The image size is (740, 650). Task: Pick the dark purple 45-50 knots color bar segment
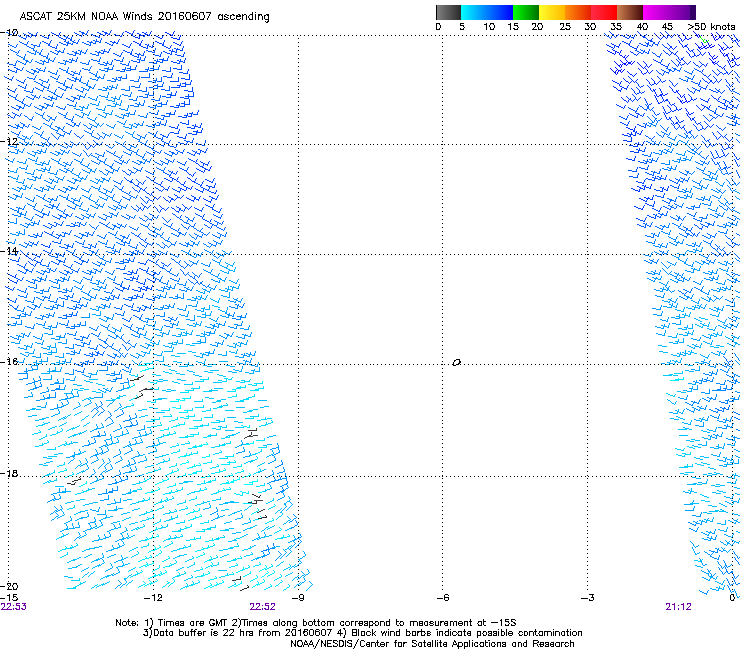coord(682,12)
